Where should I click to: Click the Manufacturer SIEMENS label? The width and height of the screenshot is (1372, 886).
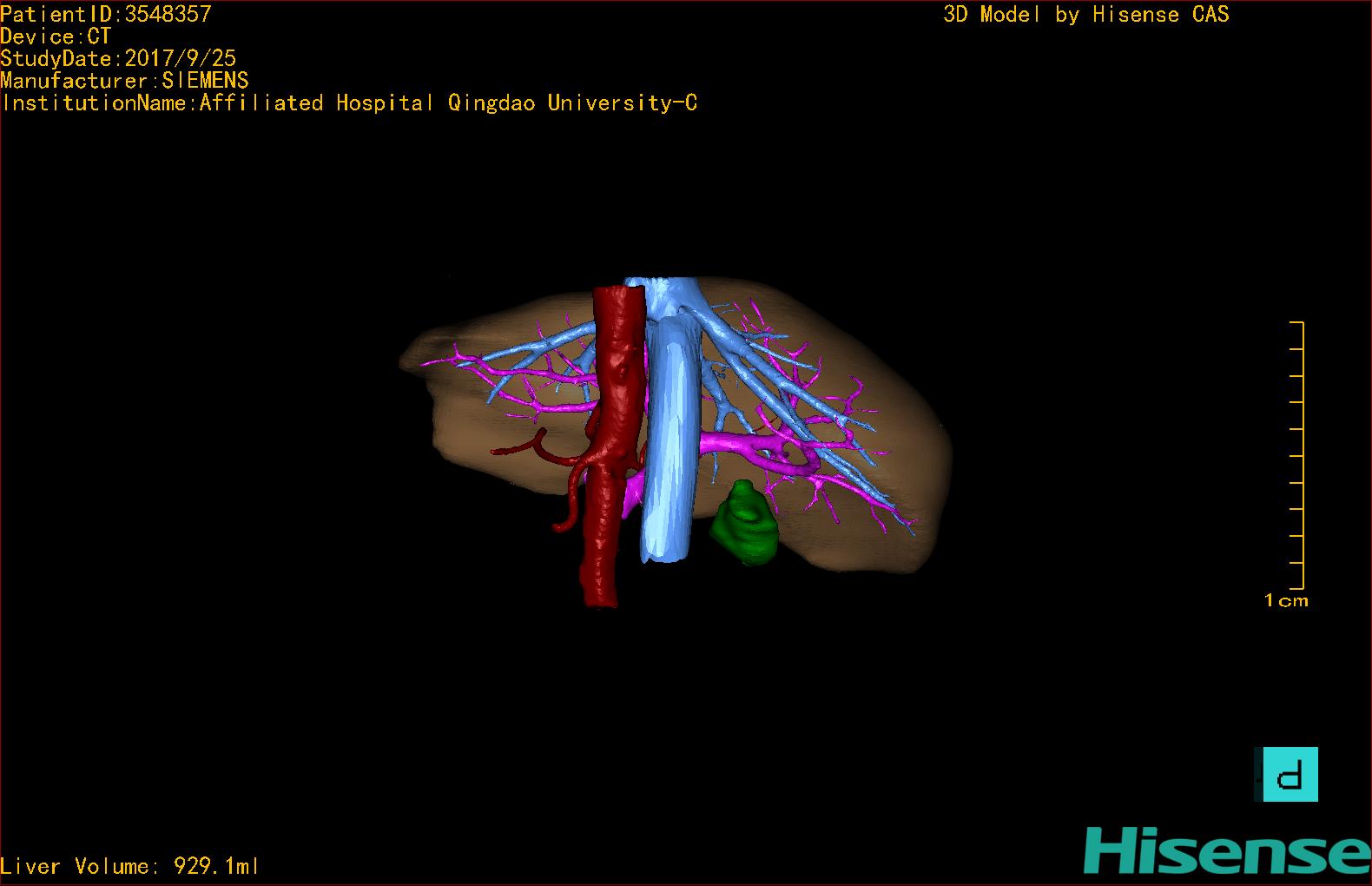click(x=124, y=81)
